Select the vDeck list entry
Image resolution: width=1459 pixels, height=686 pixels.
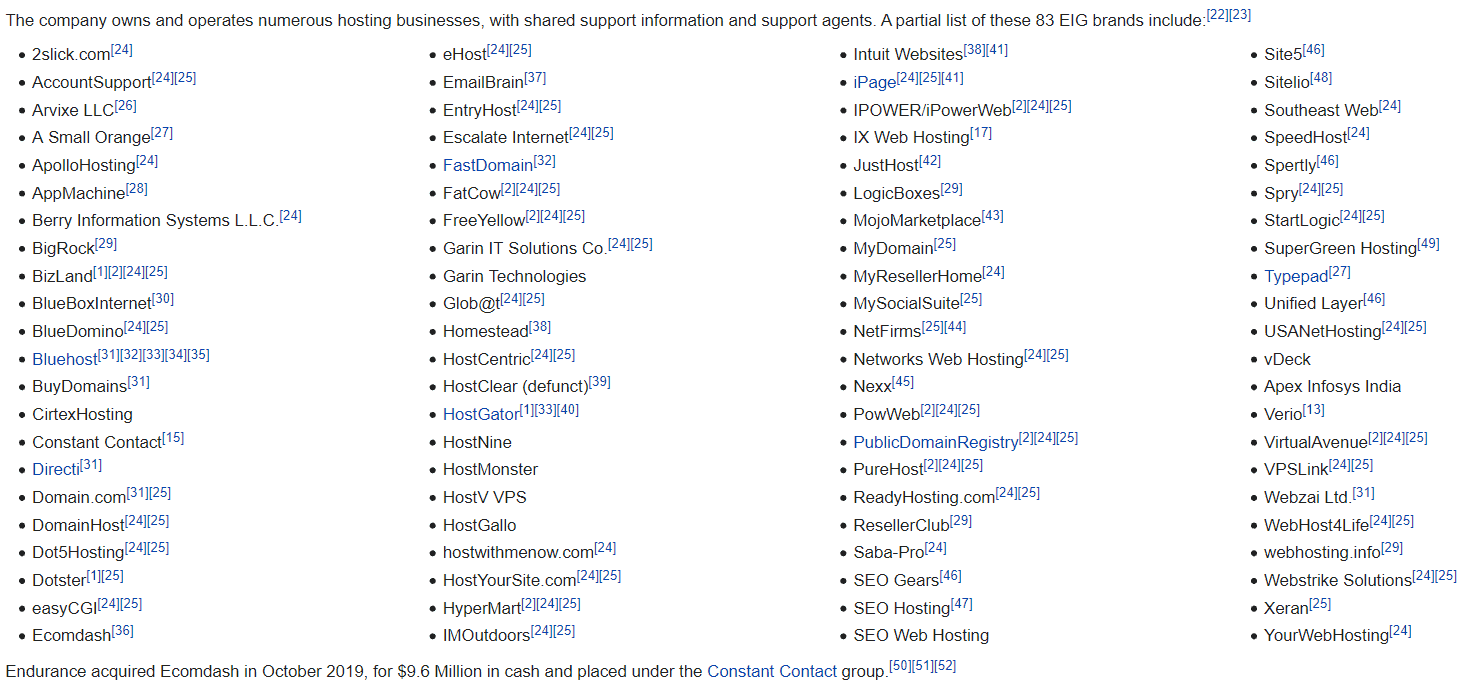pyautogui.click(x=1287, y=360)
